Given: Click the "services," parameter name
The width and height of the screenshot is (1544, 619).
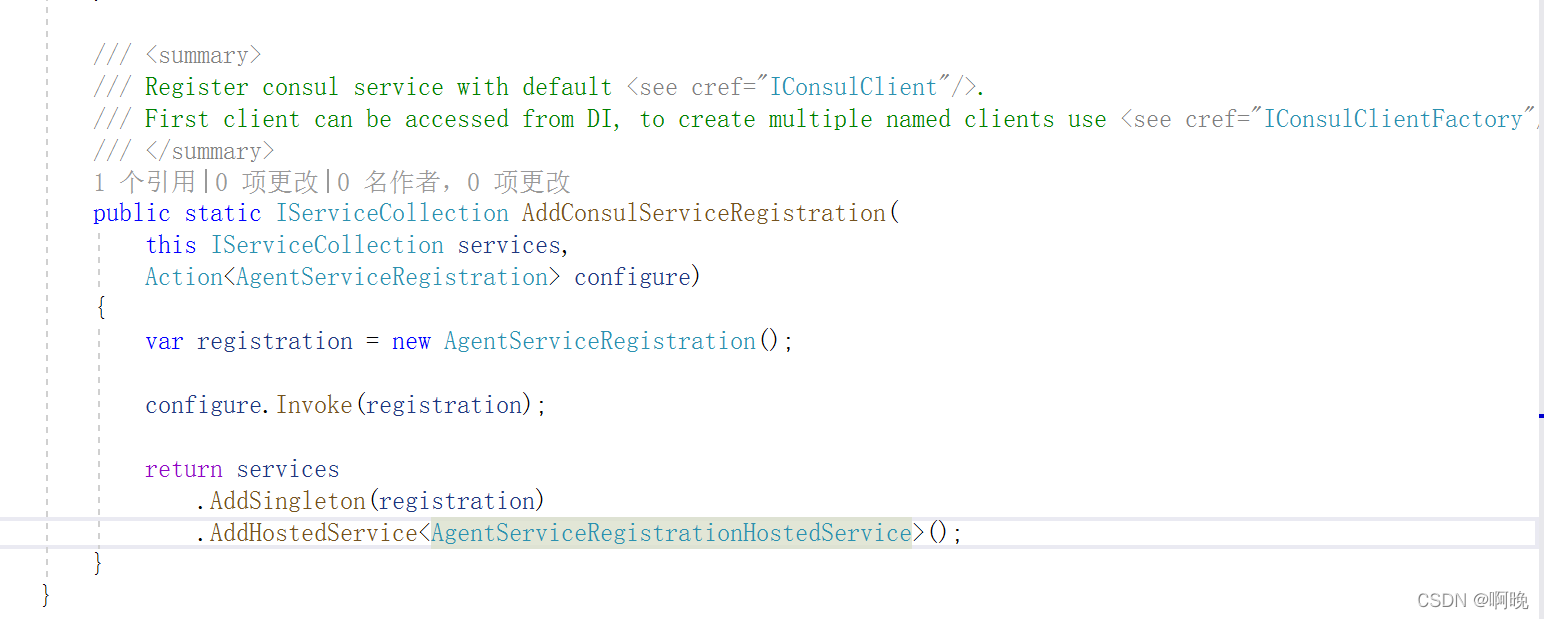Looking at the screenshot, I should point(514,245).
